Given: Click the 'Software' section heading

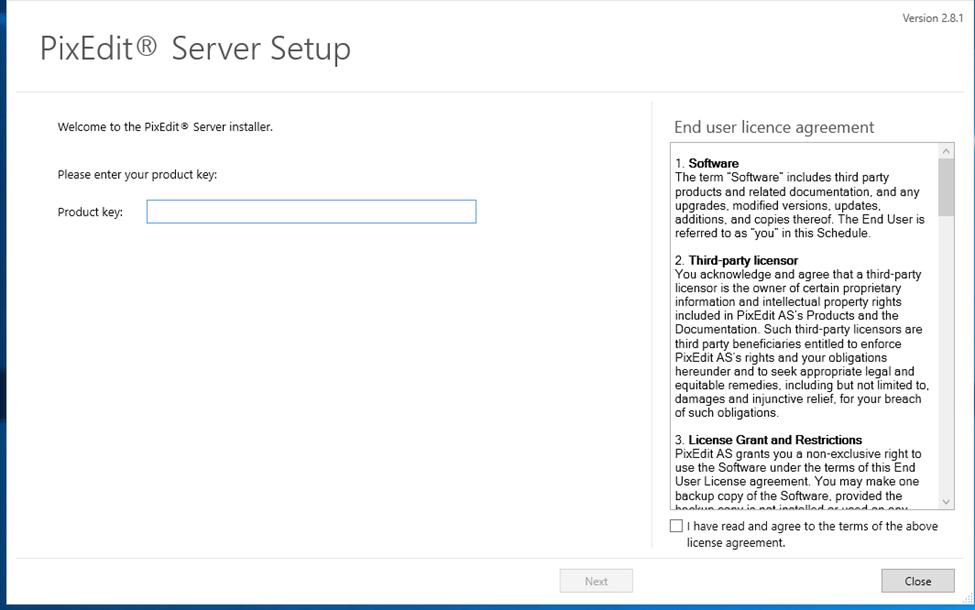Looking at the screenshot, I should (713, 164).
